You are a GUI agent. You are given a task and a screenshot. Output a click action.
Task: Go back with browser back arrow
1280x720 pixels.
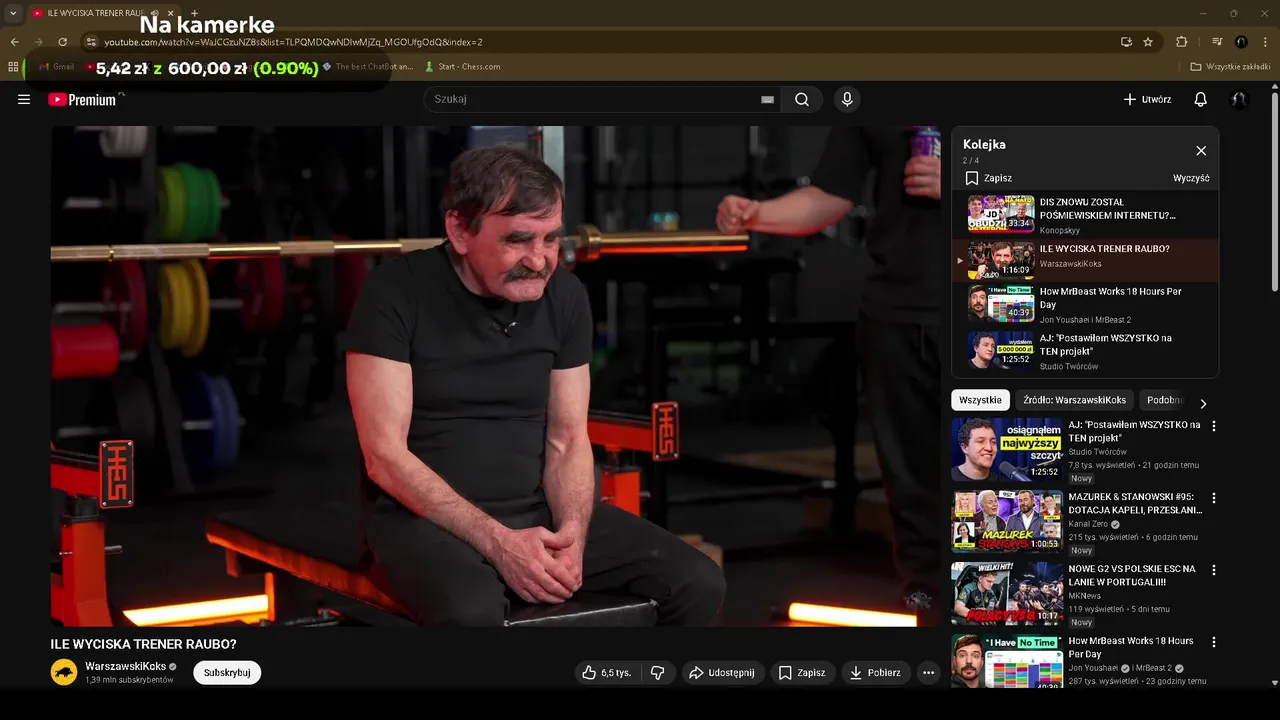(x=14, y=42)
